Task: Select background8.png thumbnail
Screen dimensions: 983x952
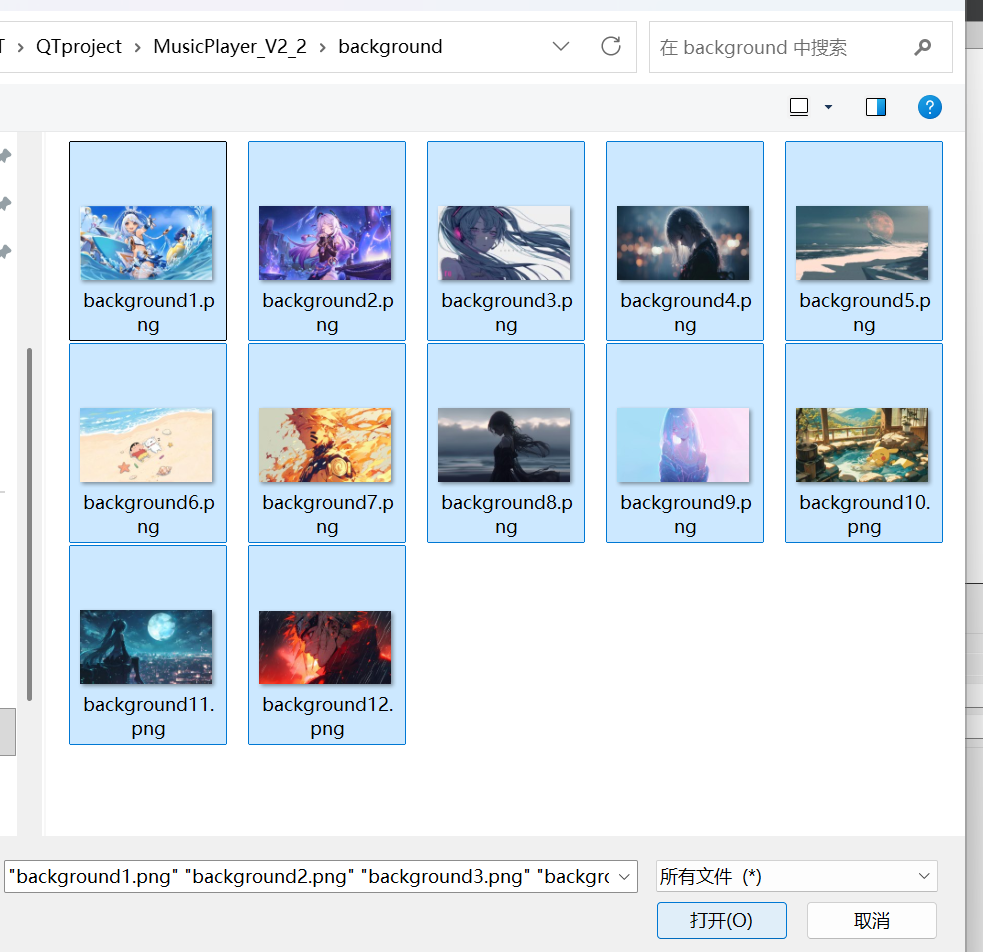Action: (x=504, y=445)
